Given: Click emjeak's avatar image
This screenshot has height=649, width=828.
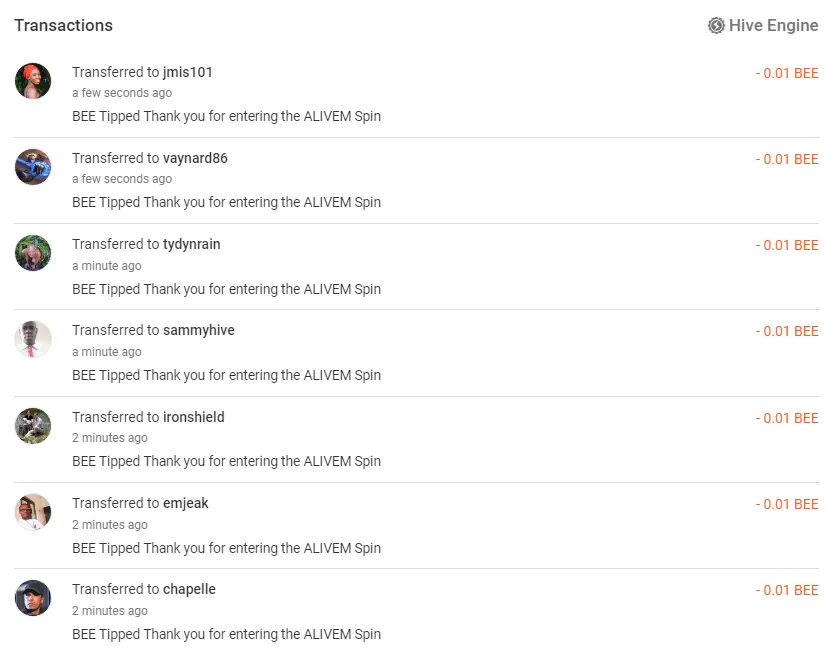Looking at the screenshot, I should coord(33,512).
